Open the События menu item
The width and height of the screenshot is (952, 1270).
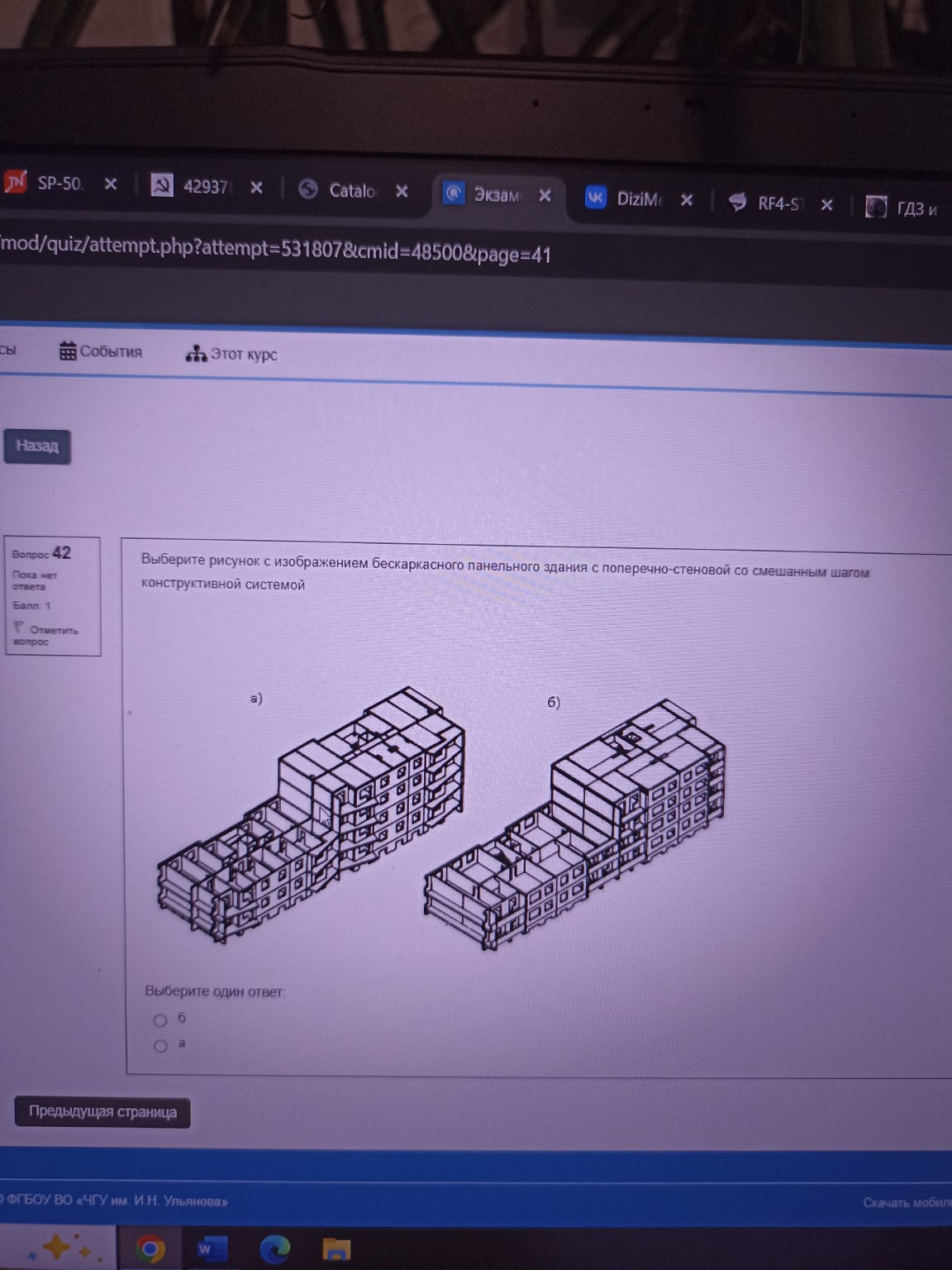(111, 351)
